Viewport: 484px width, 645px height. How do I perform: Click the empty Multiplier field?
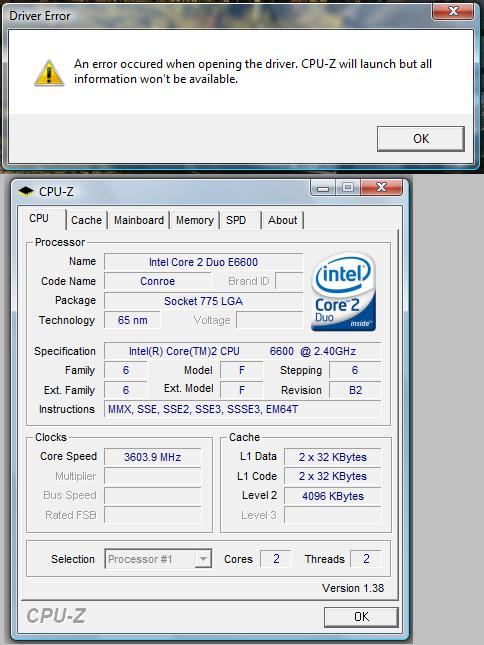coord(153,476)
